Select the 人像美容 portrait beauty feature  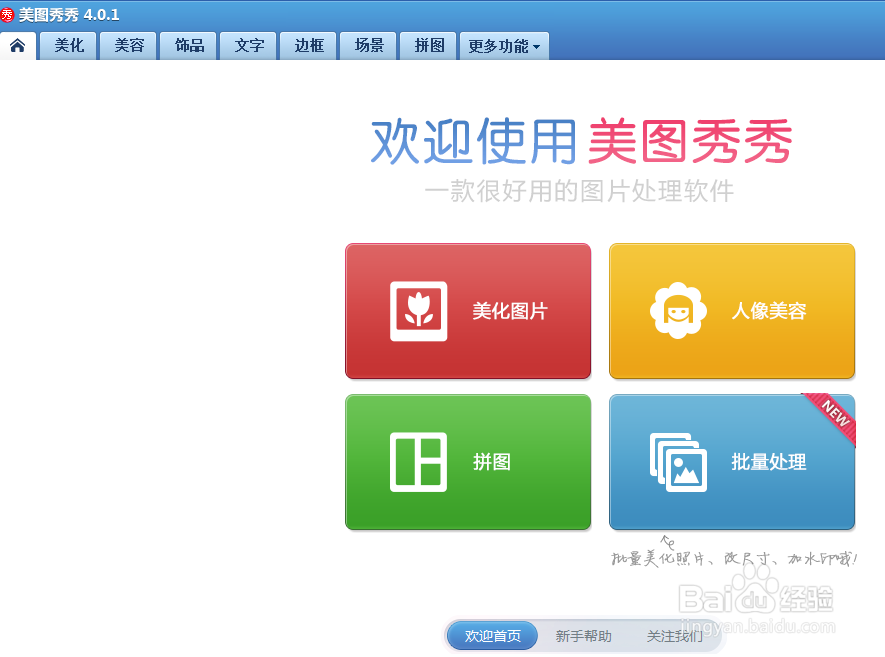pos(731,311)
